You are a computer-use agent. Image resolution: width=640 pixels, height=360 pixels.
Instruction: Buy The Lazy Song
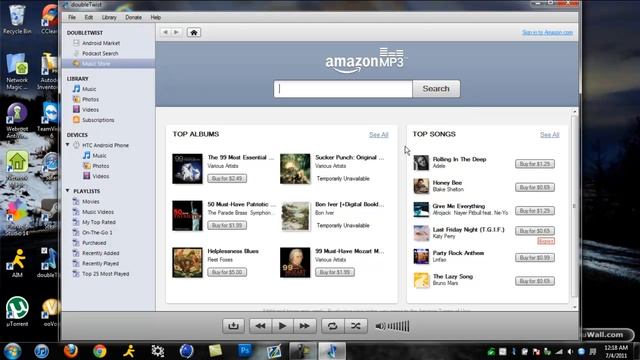click(x=535, y=281)
